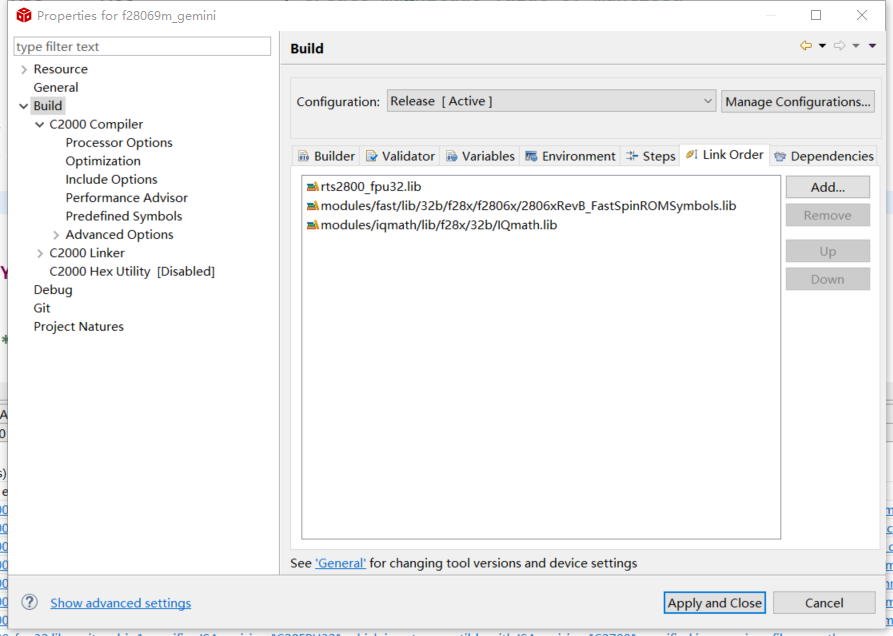Open Predefined Symbols page

(x=124, y=216)
